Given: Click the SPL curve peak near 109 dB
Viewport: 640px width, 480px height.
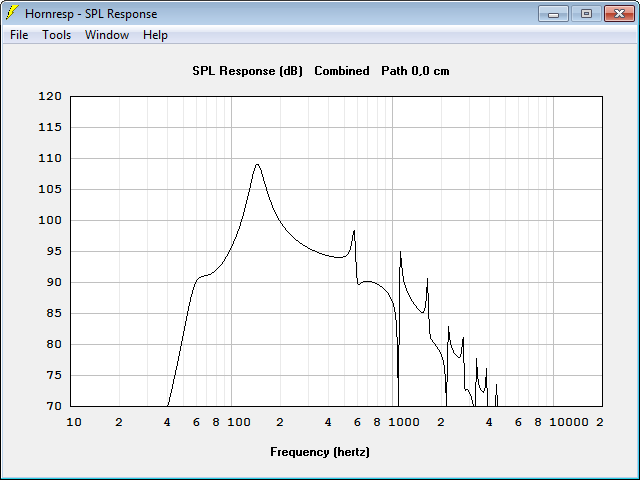Looking at the screenshot, I should coord(257,164).
